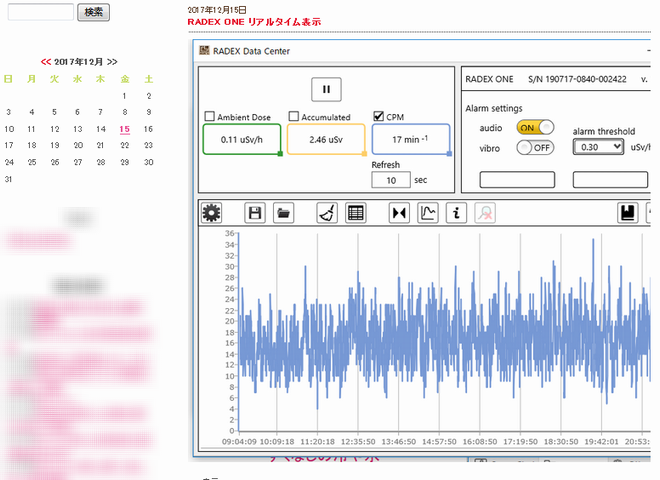
Task: Click the Refresh seconds input field
Action: pyautogui.click(x=391, y=180)
